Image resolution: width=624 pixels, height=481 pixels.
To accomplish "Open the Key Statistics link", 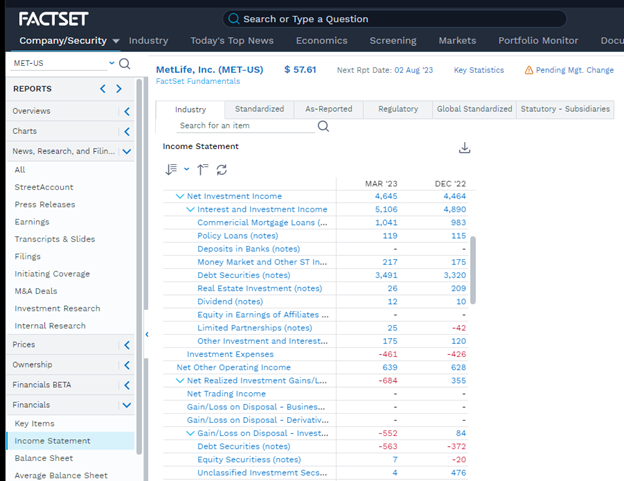I will click(x=479, y=70).
